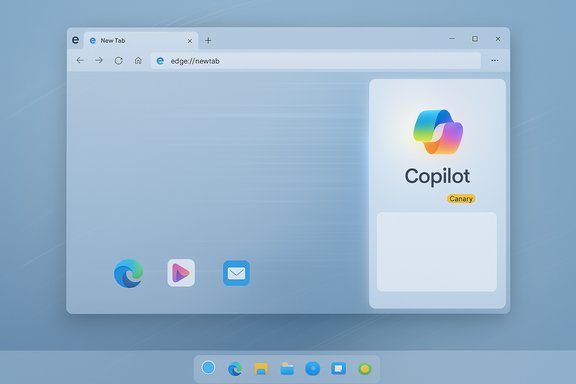The width and height of the screenshot is (576, 384).
Task: Launch Edge from the taskbar
Action: 235,369
